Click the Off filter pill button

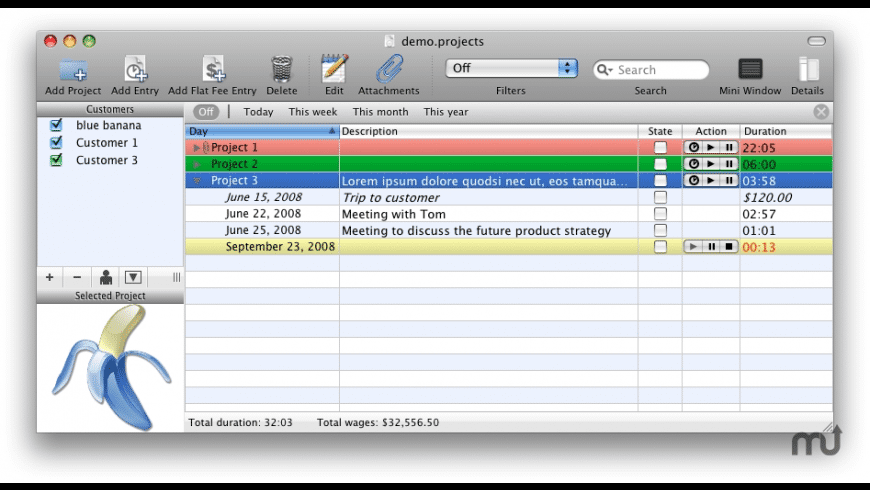pos(206,112)
